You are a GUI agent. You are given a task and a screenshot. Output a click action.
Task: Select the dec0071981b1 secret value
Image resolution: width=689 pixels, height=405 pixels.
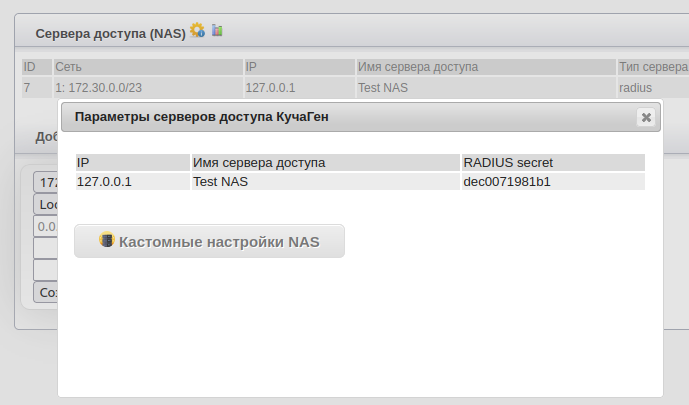pyautogui.click(x=507, y=182)
